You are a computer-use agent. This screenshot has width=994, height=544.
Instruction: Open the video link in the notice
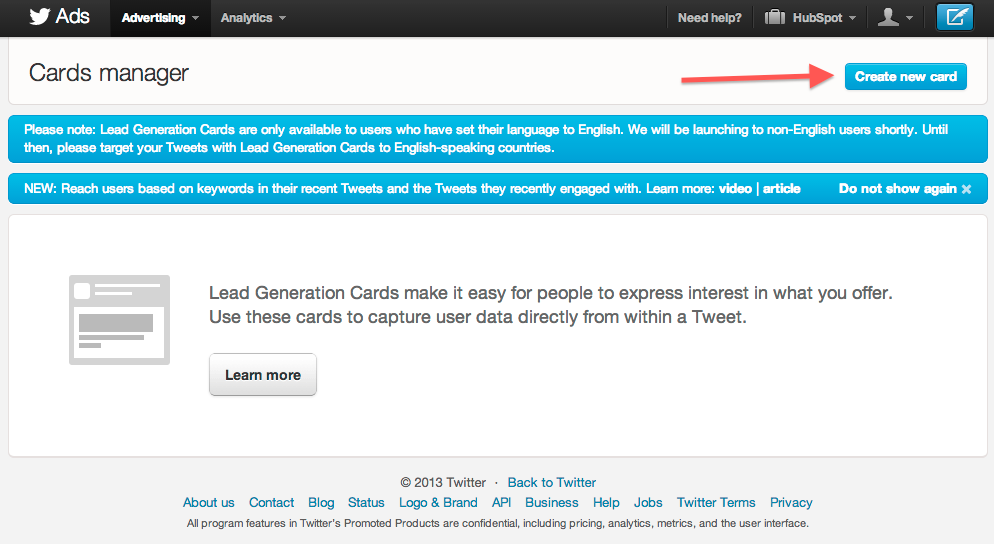click(x=735, y=189)
